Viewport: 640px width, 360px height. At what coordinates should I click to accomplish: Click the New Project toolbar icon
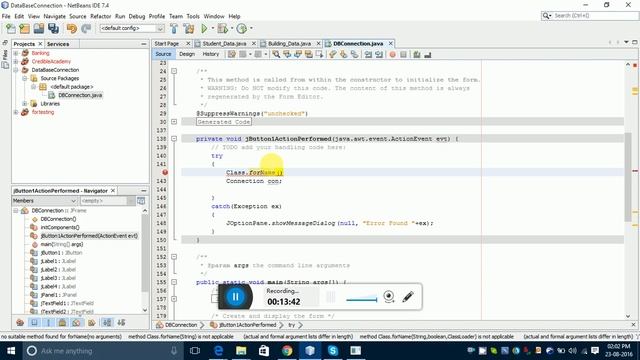point(24,28)
